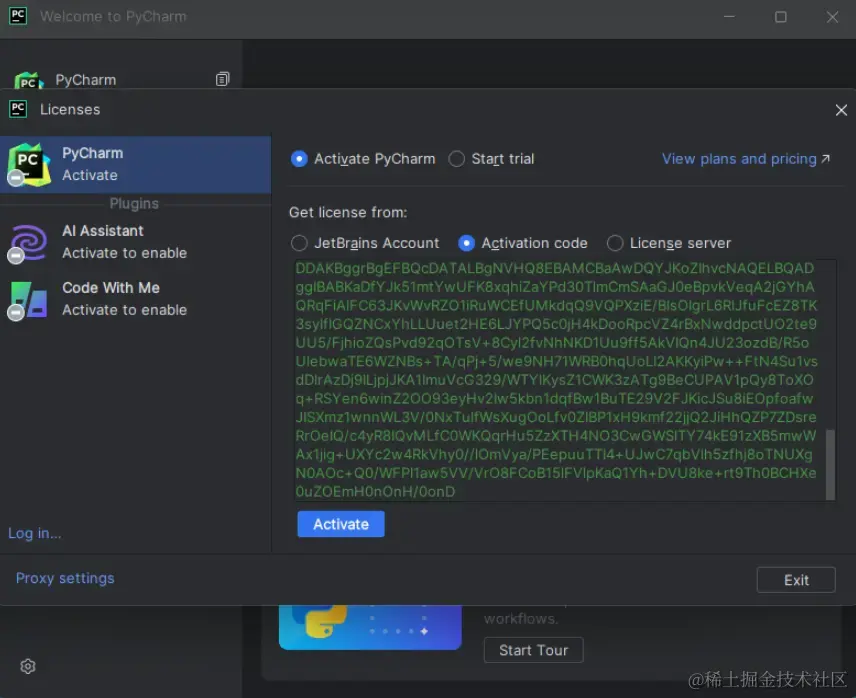Close the Licenses dialog
This screenshot has height=698, width=856.
841,110
